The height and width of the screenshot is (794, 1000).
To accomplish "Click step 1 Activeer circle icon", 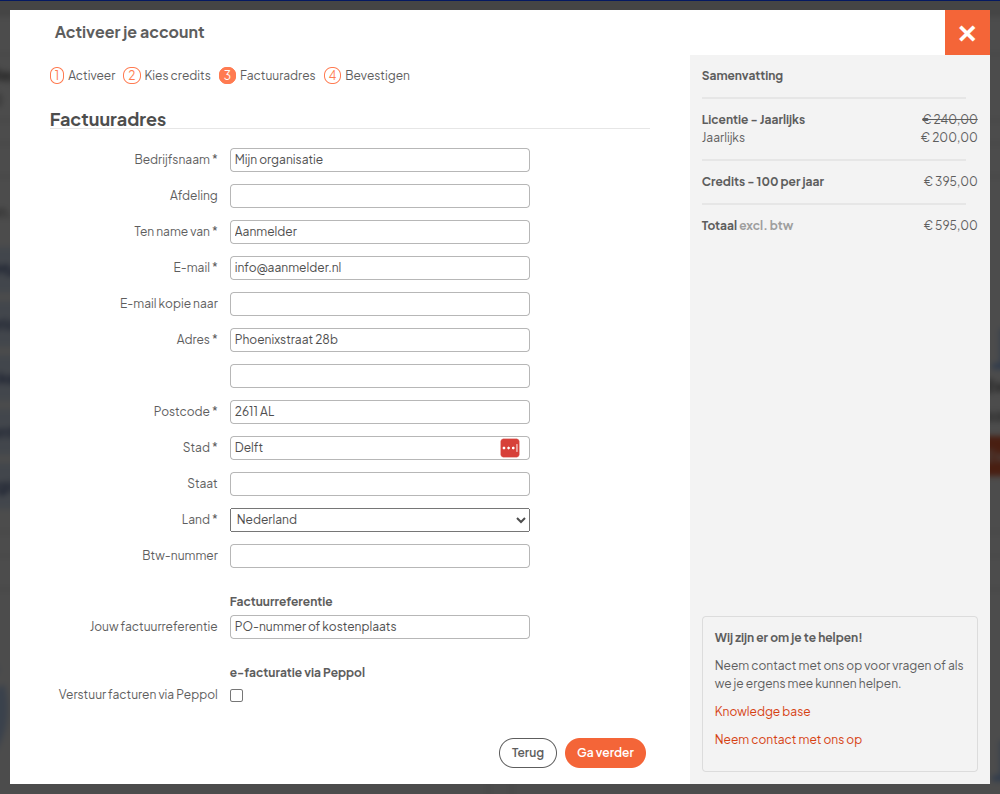I will pos(57,76).
